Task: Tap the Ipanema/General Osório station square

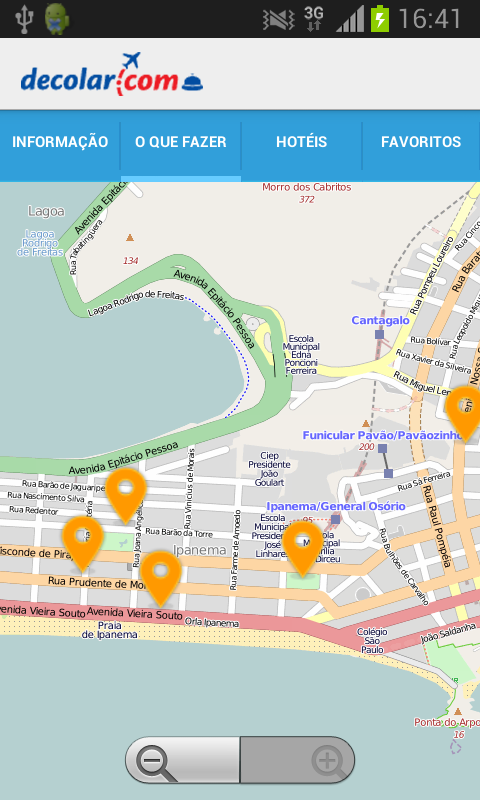Action: tap(335, 519)
